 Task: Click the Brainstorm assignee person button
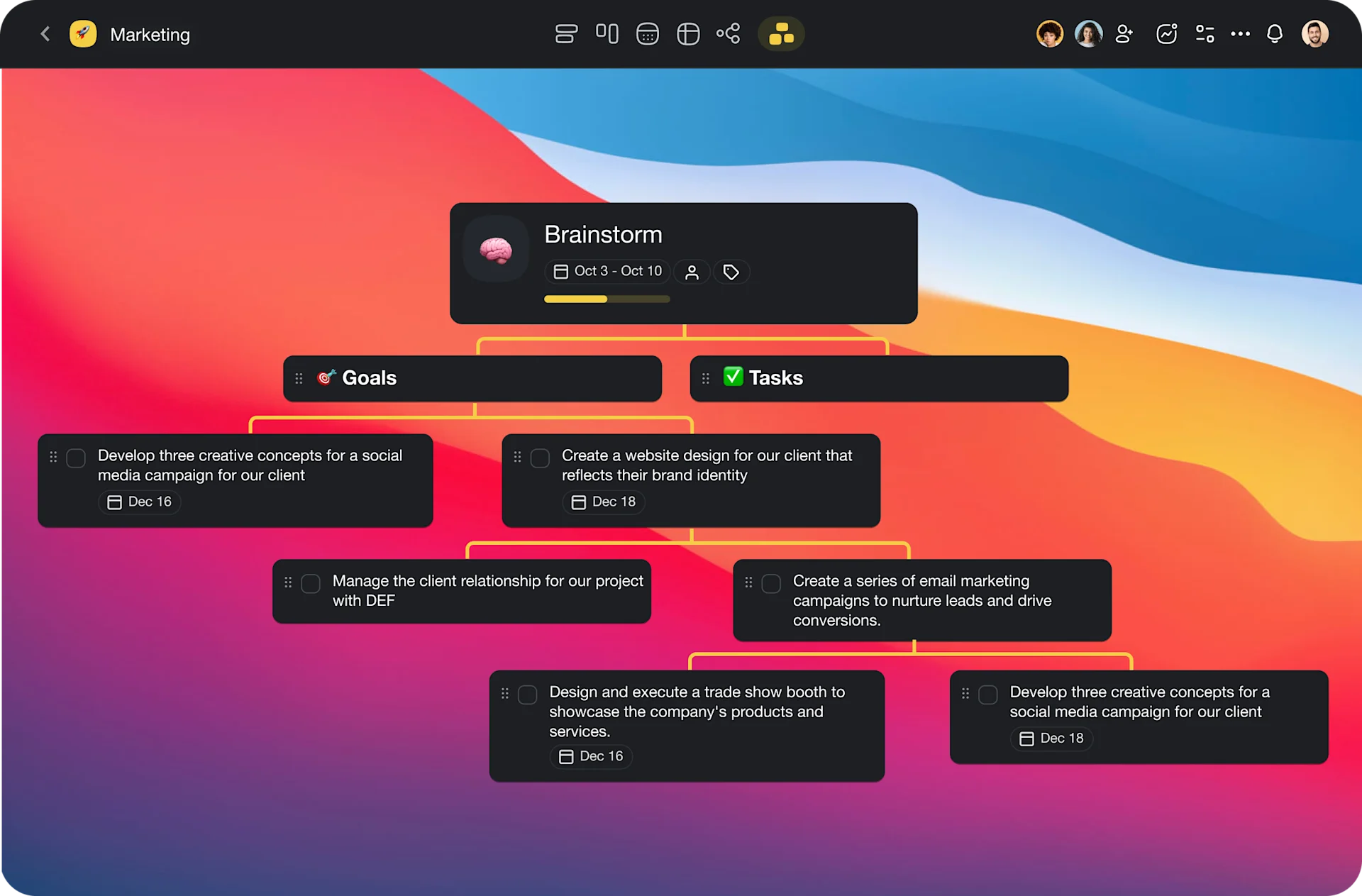pos(692,272)
